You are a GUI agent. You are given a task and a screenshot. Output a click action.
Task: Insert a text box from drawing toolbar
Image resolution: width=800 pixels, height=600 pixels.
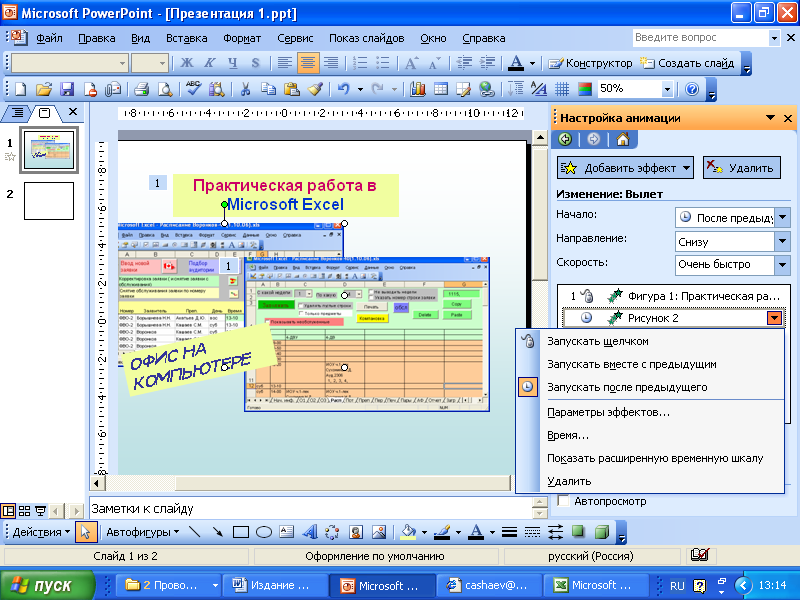(x=287, y=532)
